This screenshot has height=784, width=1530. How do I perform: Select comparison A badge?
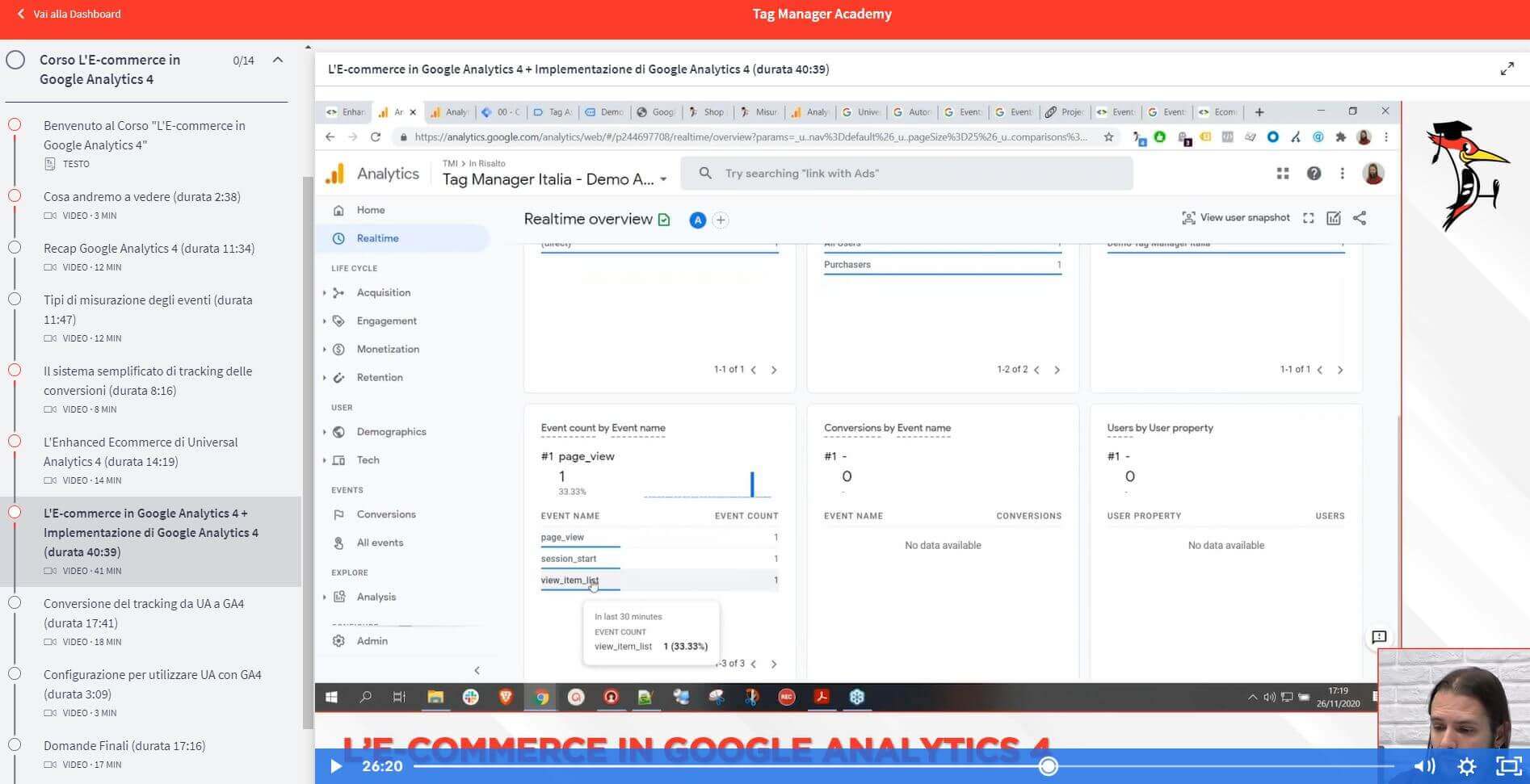(697, 220)
